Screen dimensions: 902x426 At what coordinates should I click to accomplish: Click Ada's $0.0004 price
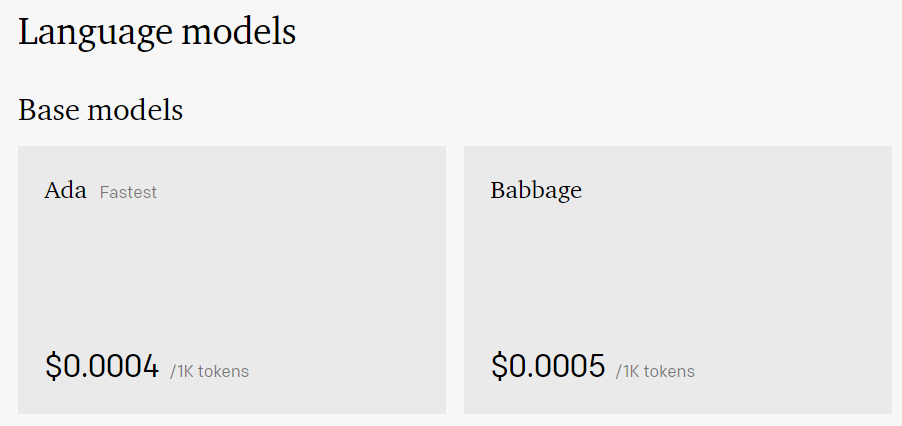pyautogui.click(x=102, y=367)
